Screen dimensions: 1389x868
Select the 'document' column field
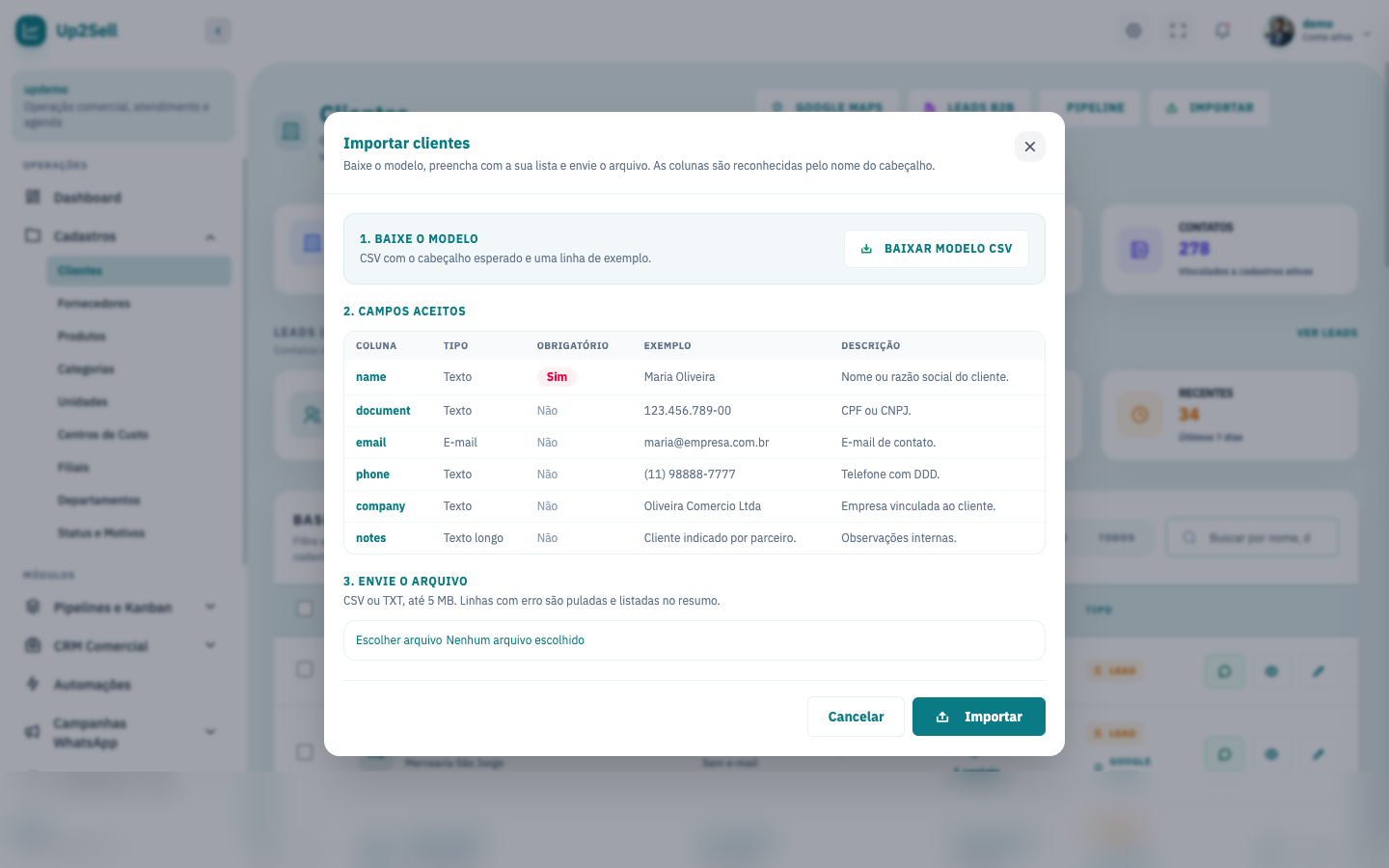click(383, 411)
